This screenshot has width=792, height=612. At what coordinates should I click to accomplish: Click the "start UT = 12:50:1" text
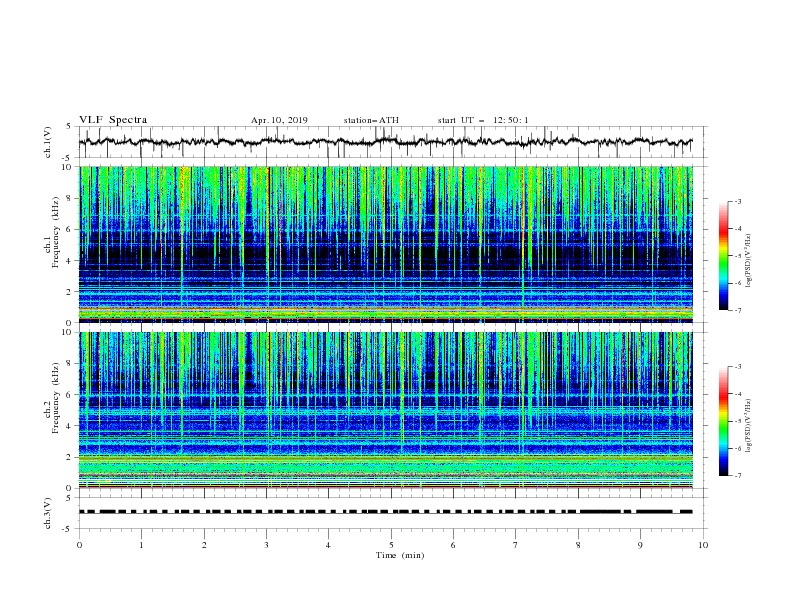[483, 120]
